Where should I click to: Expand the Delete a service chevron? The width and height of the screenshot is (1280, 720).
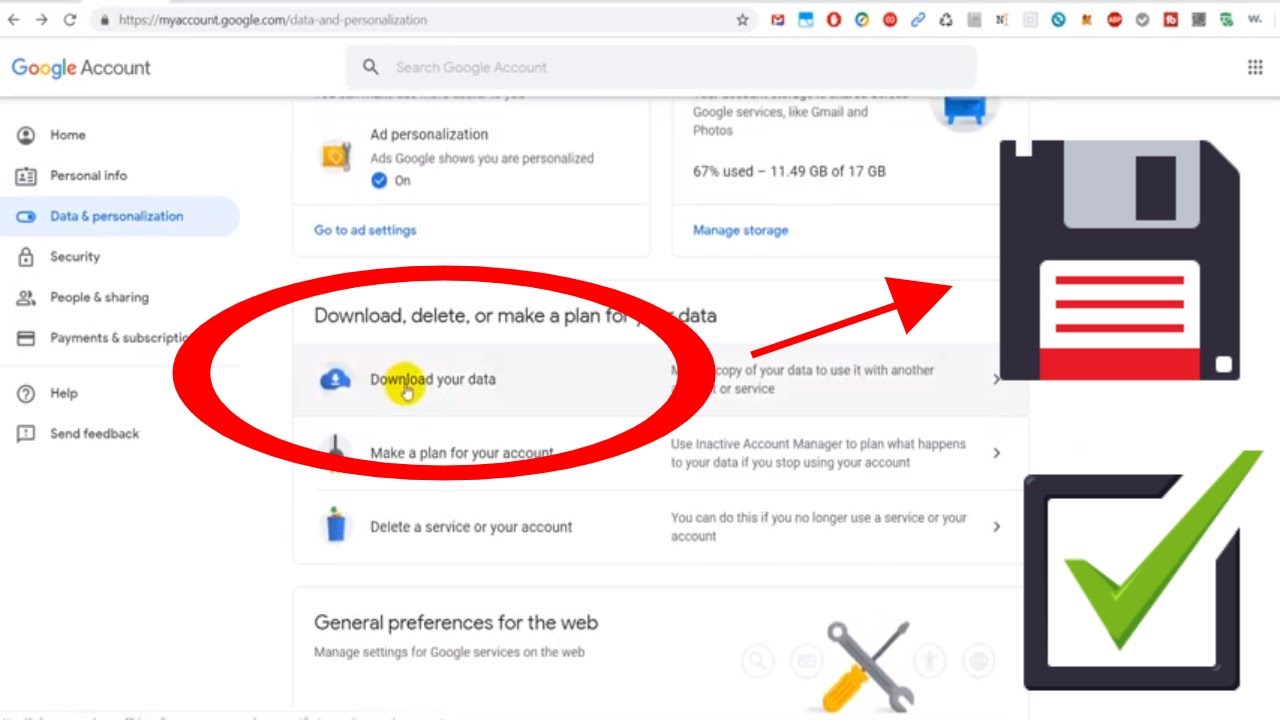click(x=996, y=527)
